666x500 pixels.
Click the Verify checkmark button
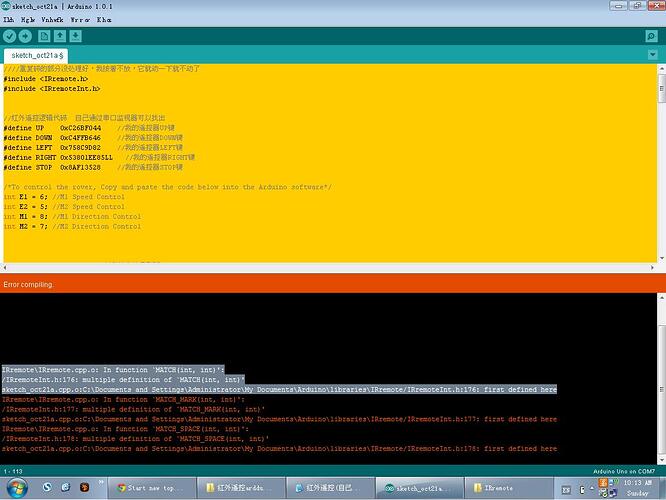9,37
